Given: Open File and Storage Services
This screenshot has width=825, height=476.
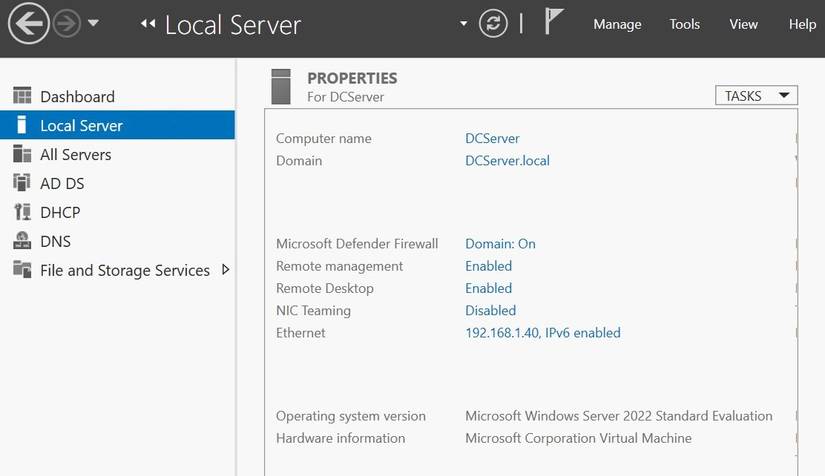Looking at the screenshot, I should (125, 270).
